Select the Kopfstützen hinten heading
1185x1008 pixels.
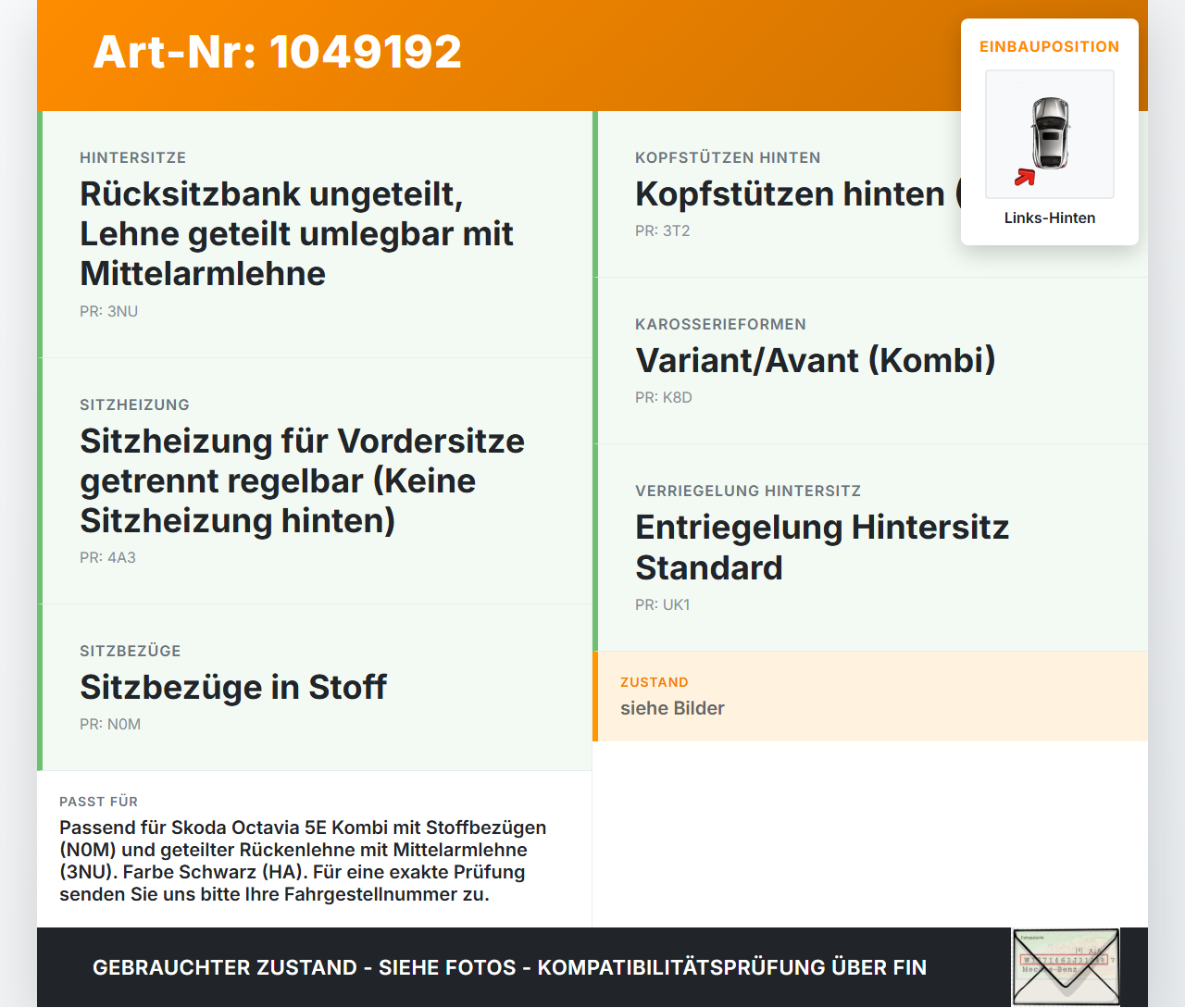(x=798, y=193)
